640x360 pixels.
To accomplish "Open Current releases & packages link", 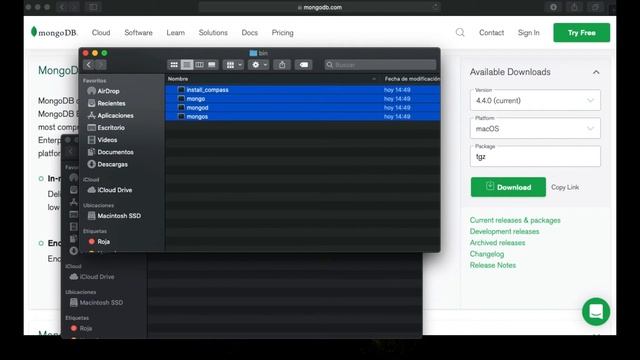I will coord(515,220).
